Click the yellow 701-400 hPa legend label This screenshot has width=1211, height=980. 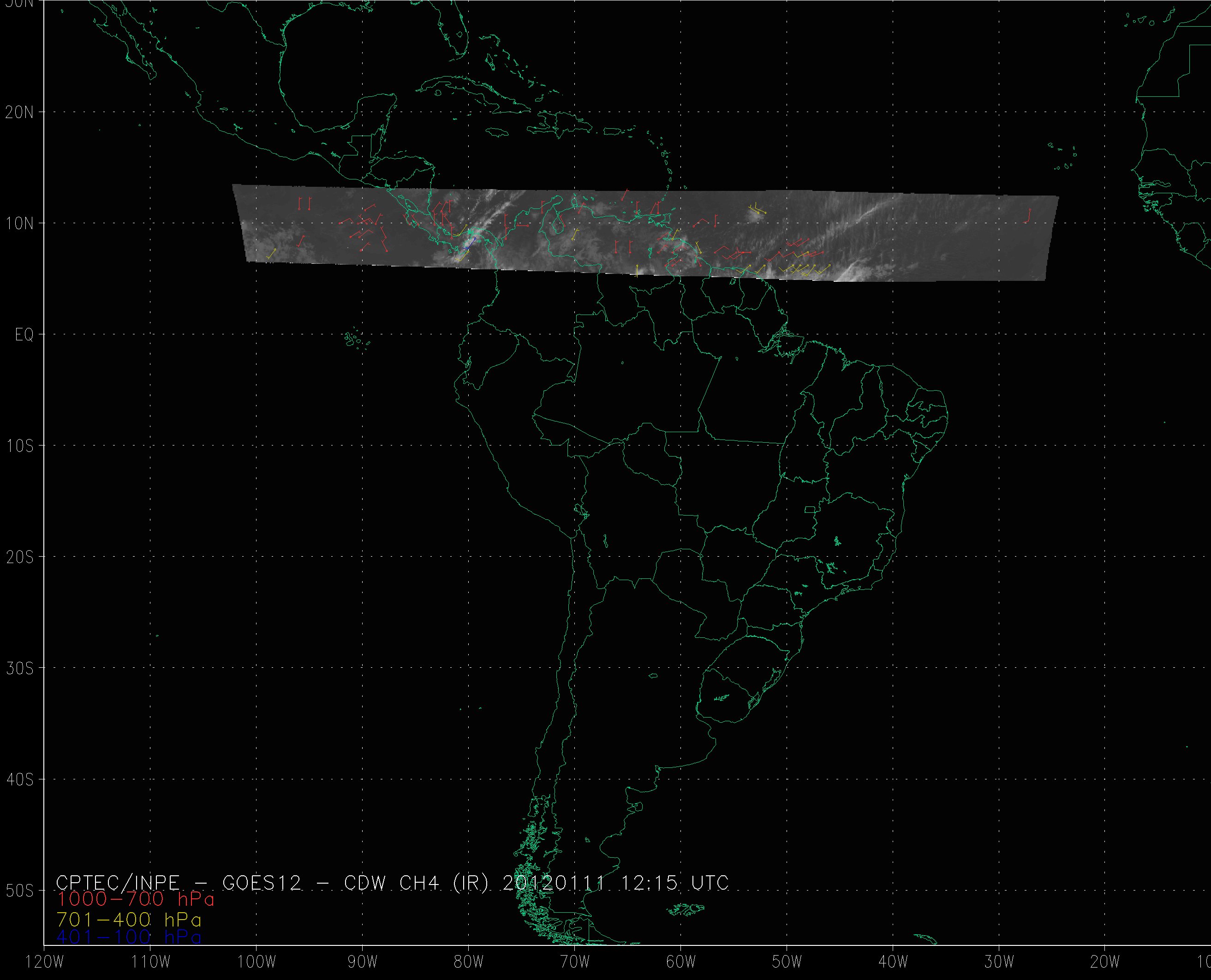[x=129, y=920]
